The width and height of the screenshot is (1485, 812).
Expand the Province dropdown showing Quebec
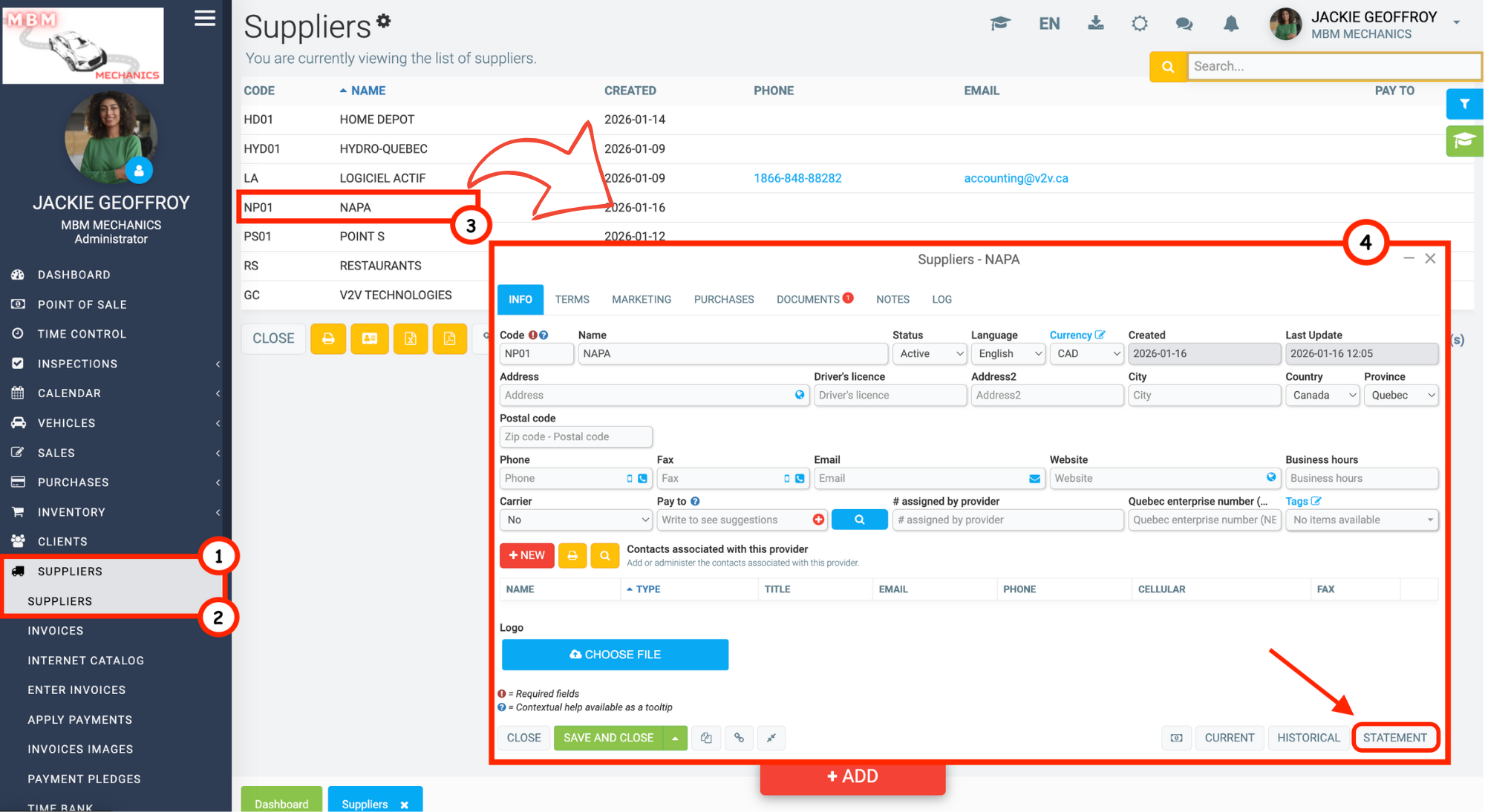click(x=1400, y=396)
